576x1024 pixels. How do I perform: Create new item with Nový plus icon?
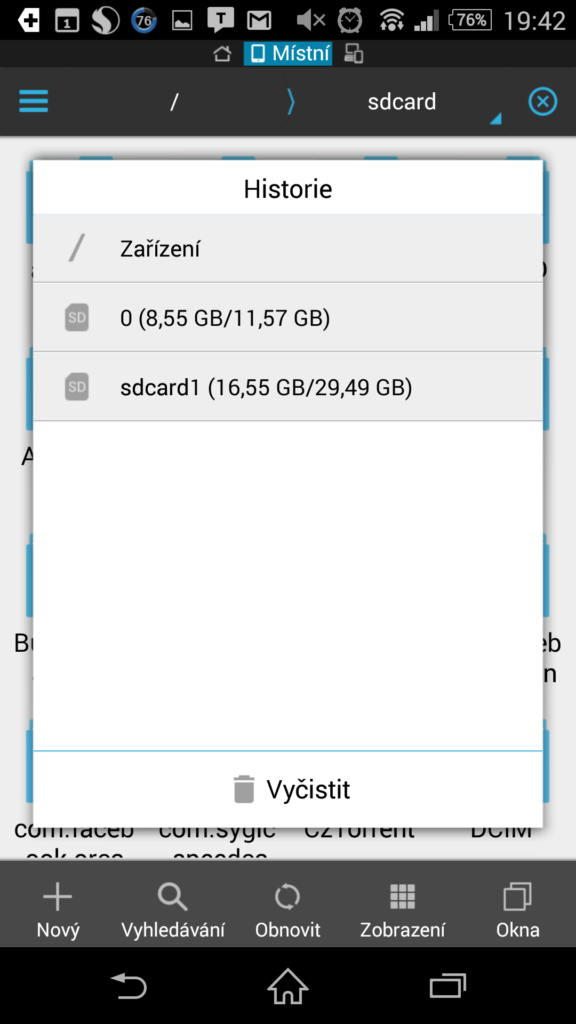click(57, 910)
